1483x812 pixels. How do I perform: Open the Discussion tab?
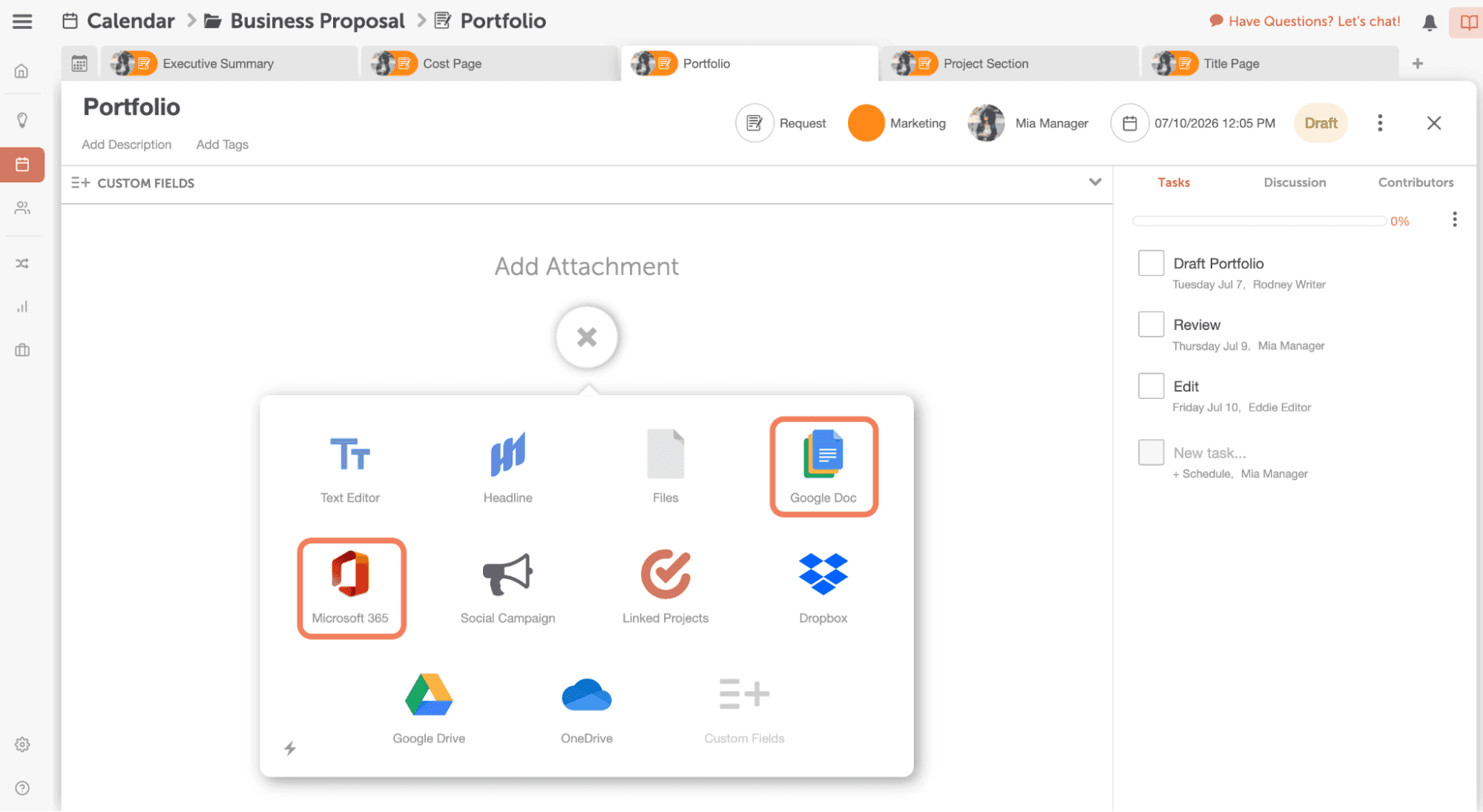point(1295,182)
